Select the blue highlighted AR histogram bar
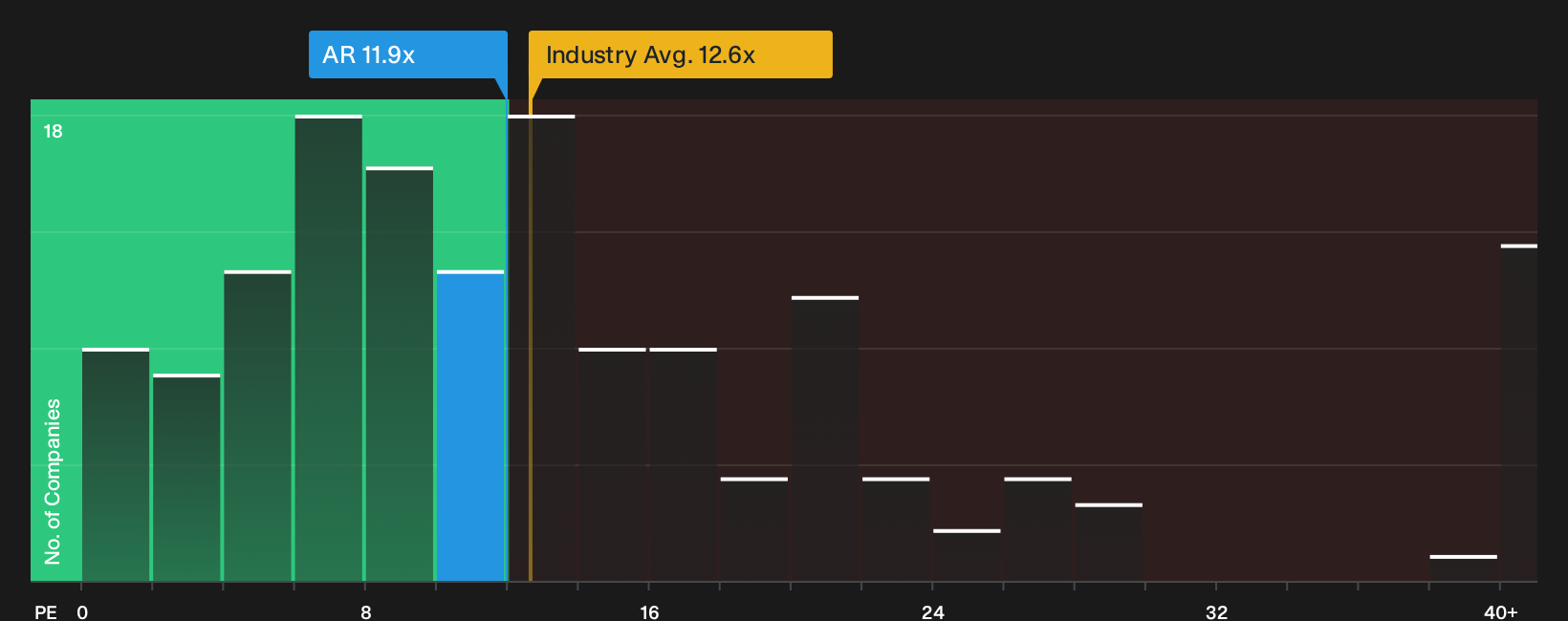 click(x=470, y=426)
